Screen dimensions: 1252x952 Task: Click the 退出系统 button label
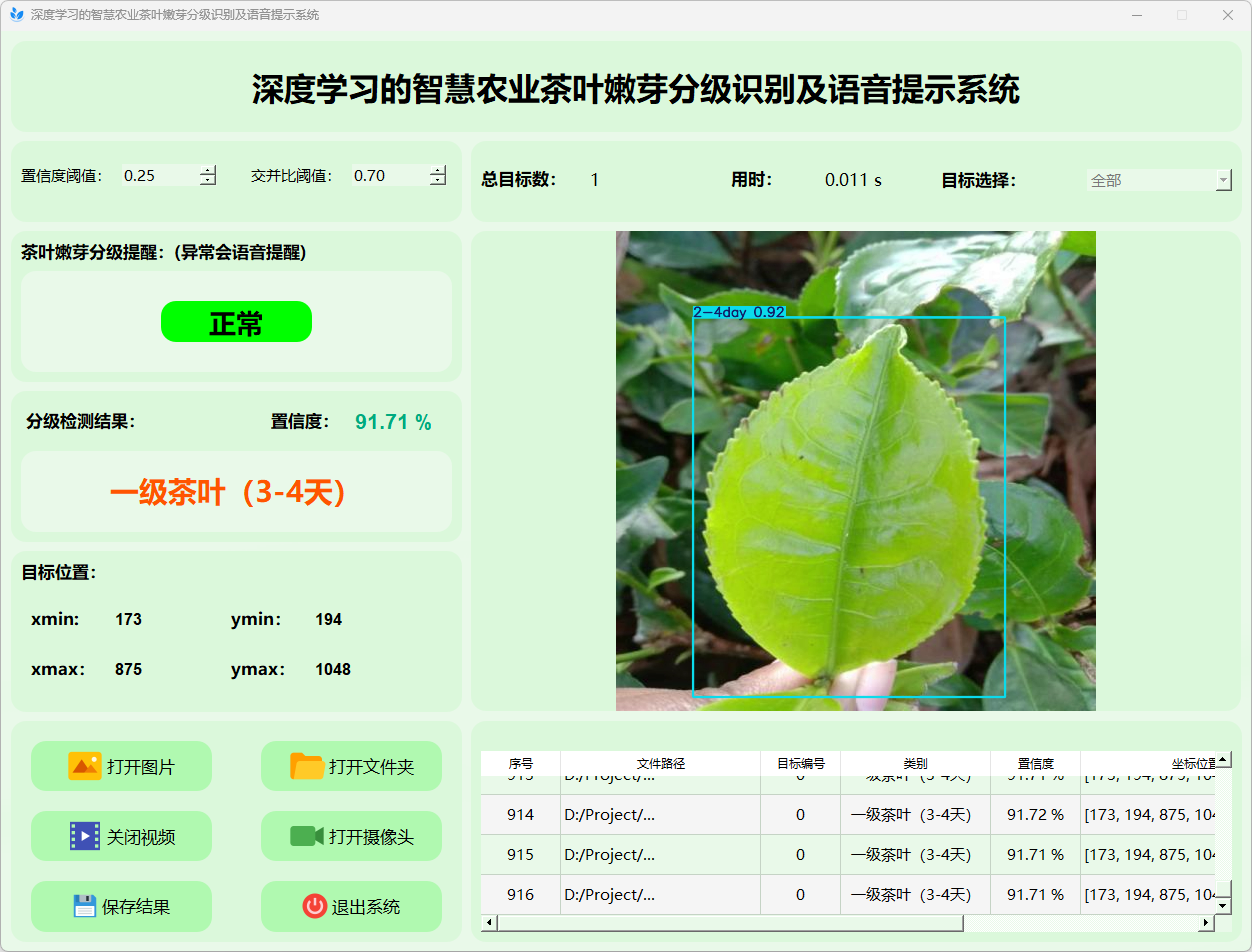coord(365,907)
